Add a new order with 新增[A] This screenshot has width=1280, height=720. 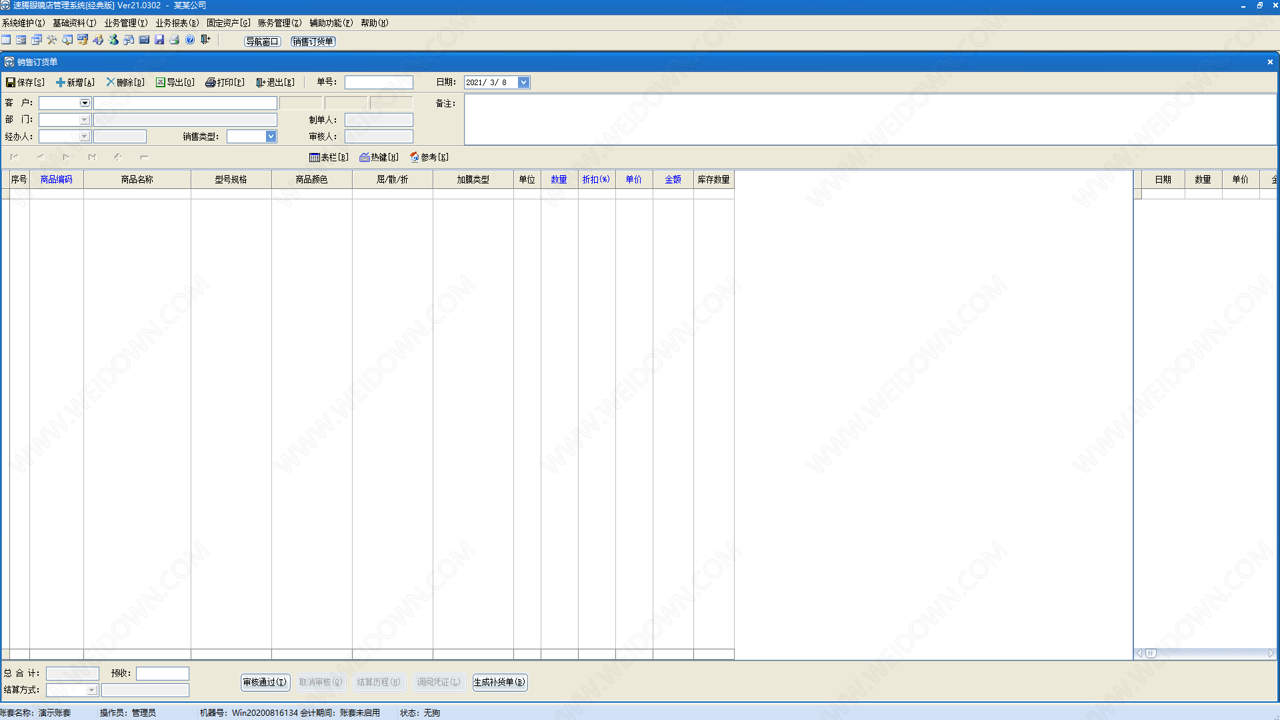pyautogui.click(x=75, y=82)
